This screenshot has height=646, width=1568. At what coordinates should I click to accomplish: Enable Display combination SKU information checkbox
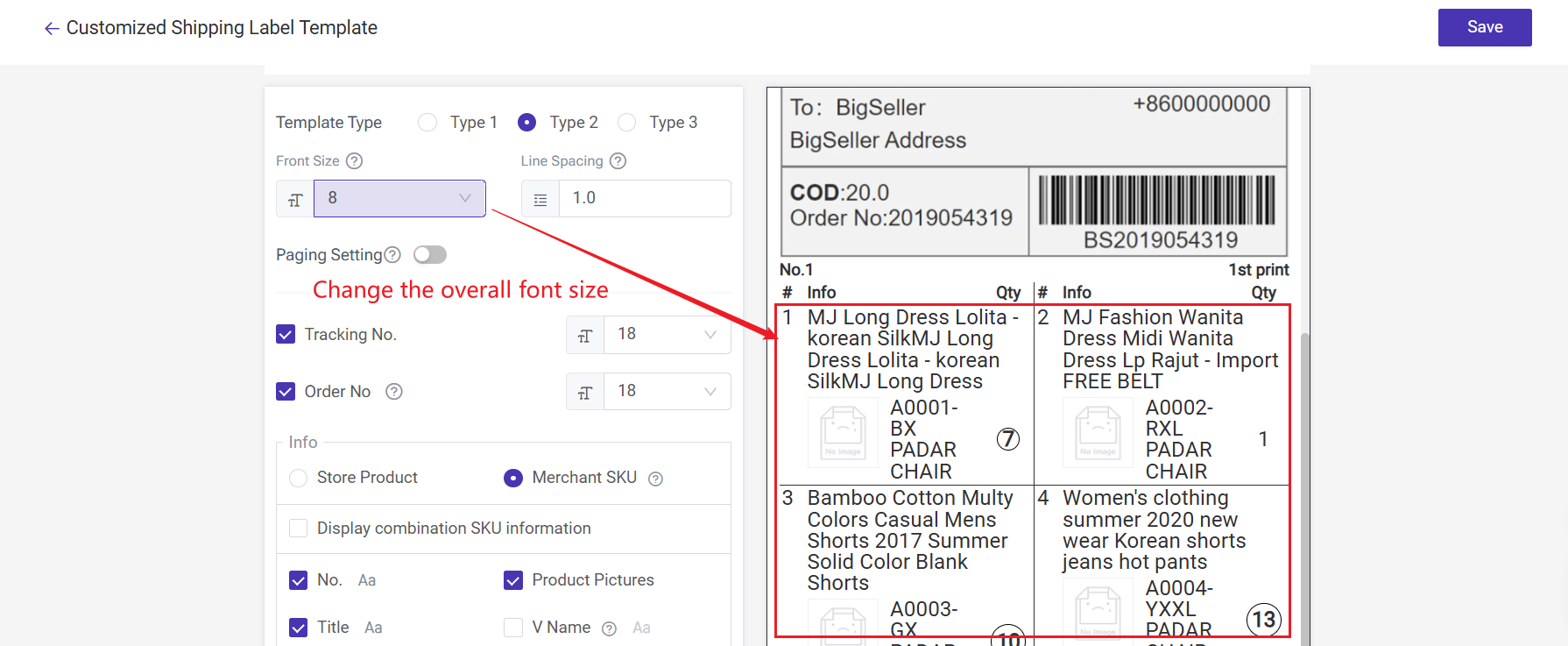(299, 529)
